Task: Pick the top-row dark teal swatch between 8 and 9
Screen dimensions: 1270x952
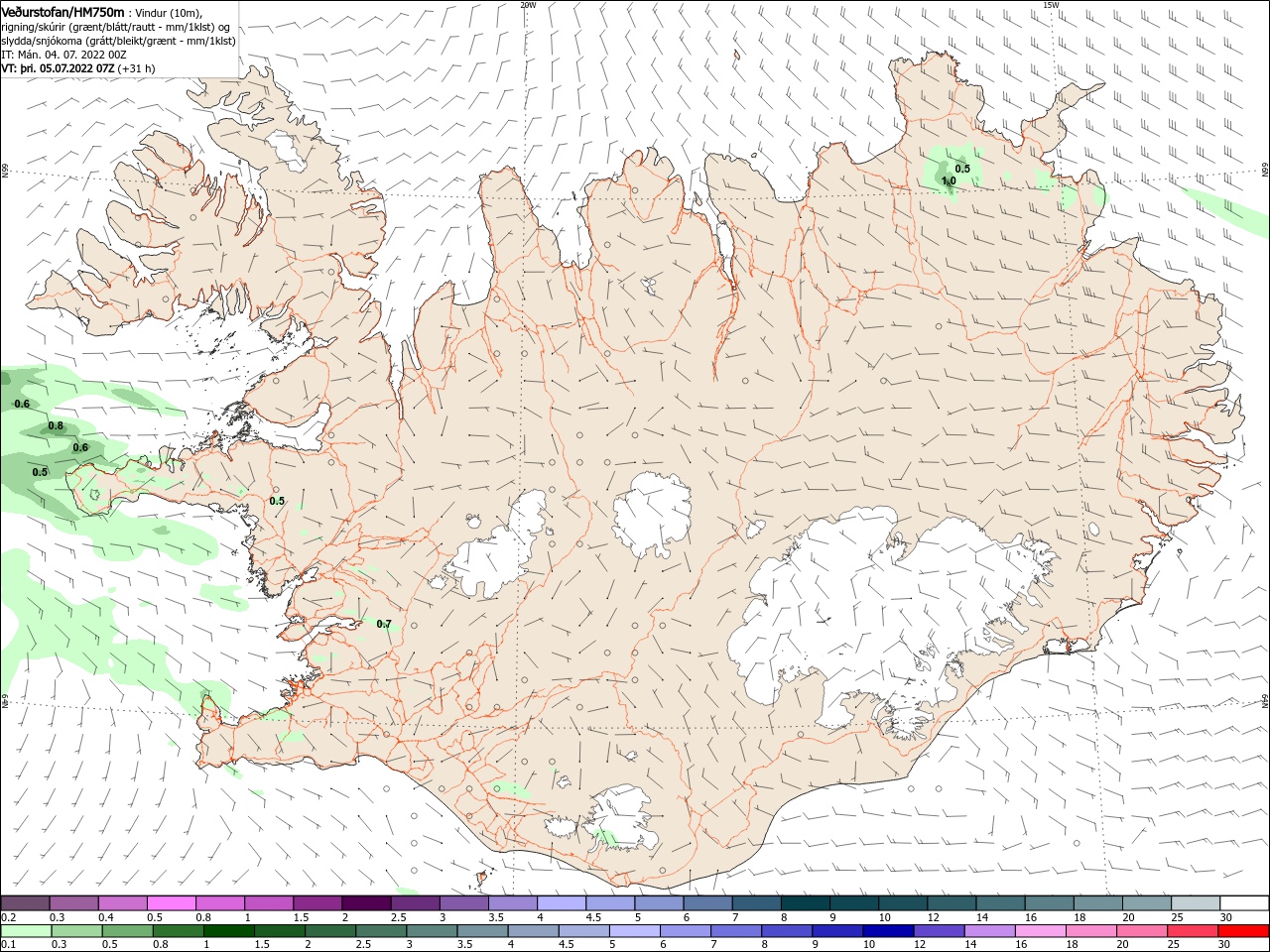Action: 806,903
